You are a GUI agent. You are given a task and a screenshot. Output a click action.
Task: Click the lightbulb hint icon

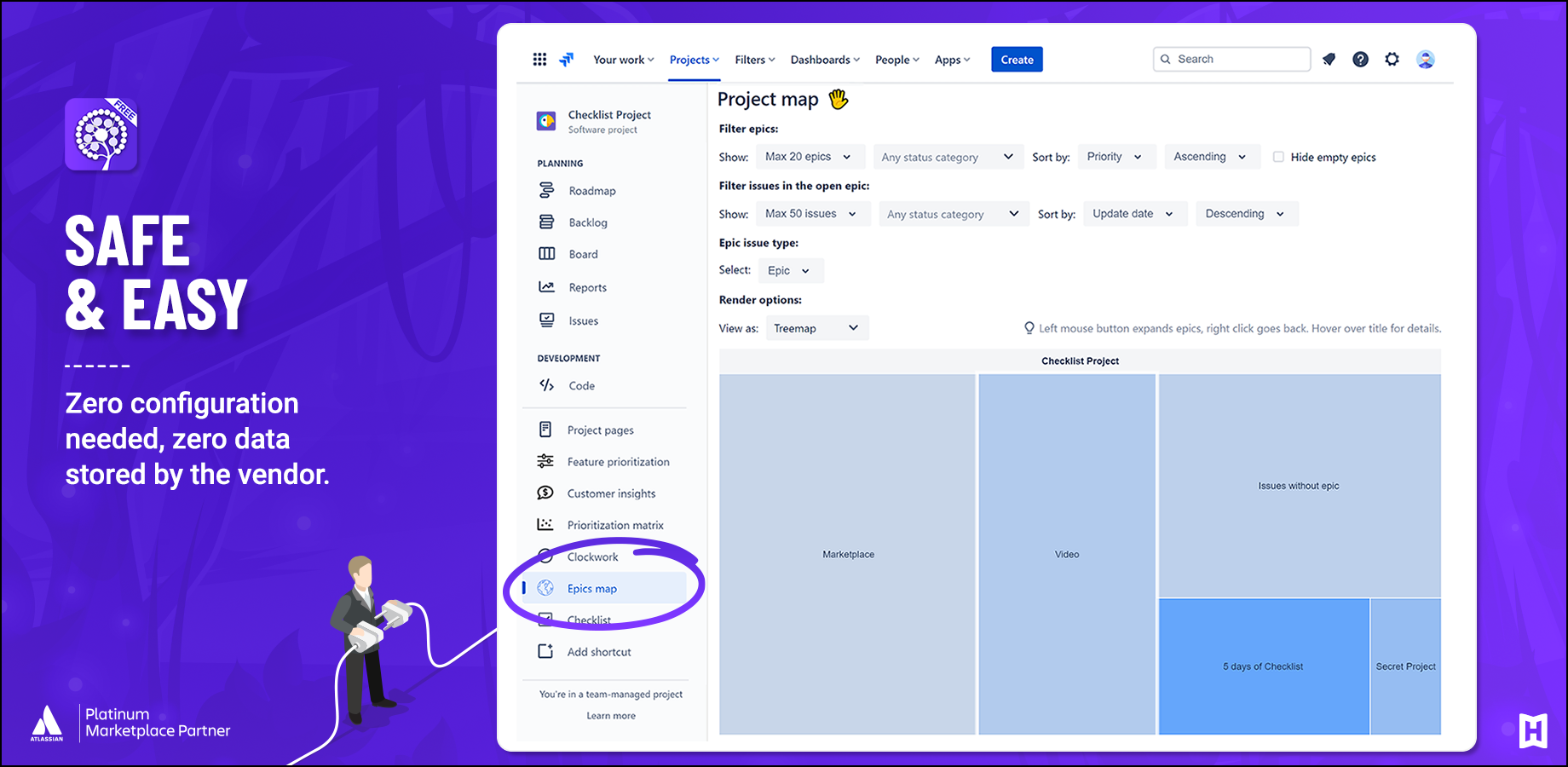click(1029, 328)
